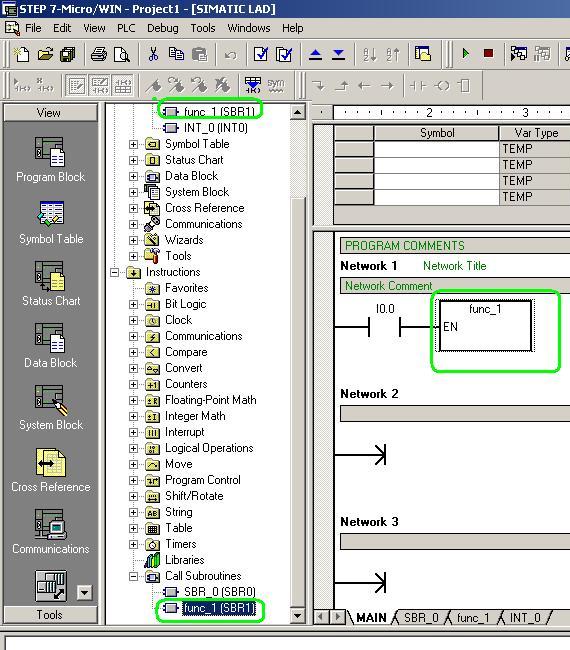The width and height of the screenshot is (570, 650).
Task: Open Status Chart in View bar
Action: pos(51,284)
